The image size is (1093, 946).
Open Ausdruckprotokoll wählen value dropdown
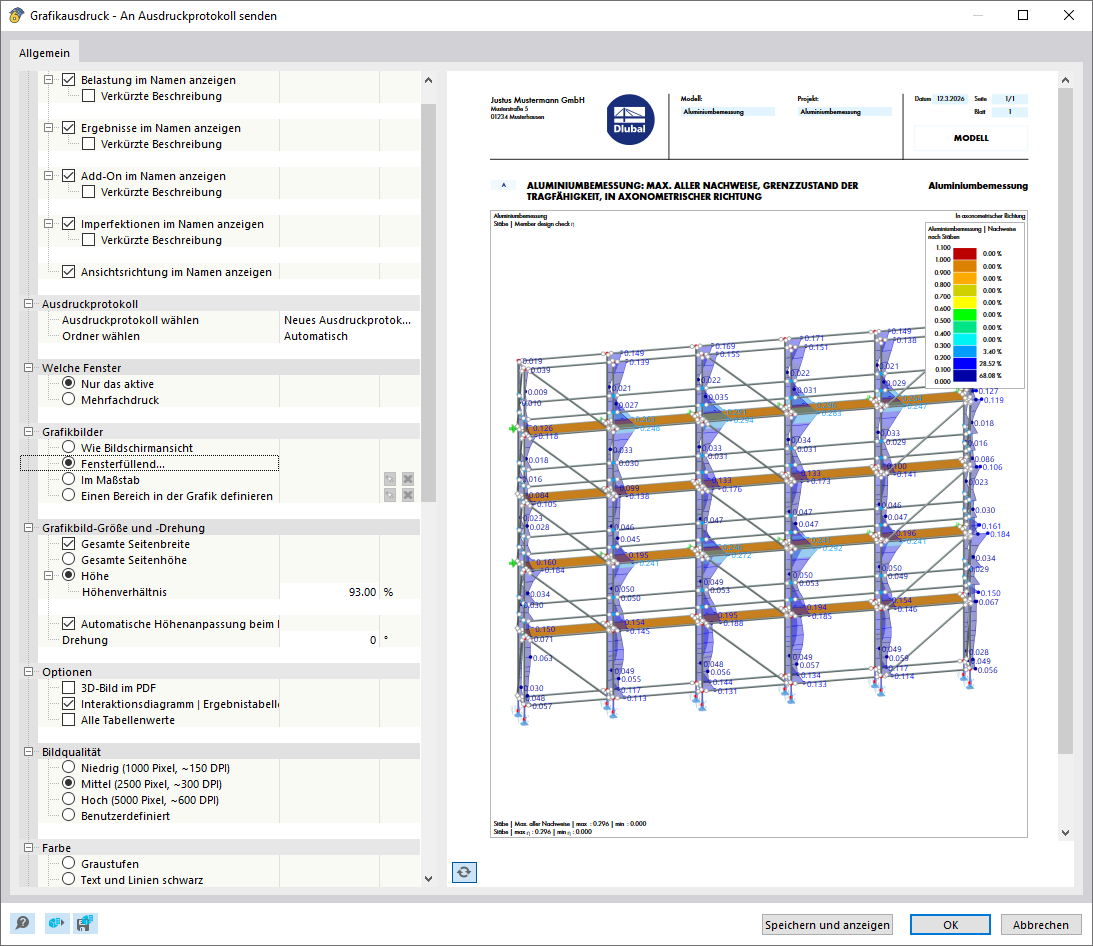(349, 320)
